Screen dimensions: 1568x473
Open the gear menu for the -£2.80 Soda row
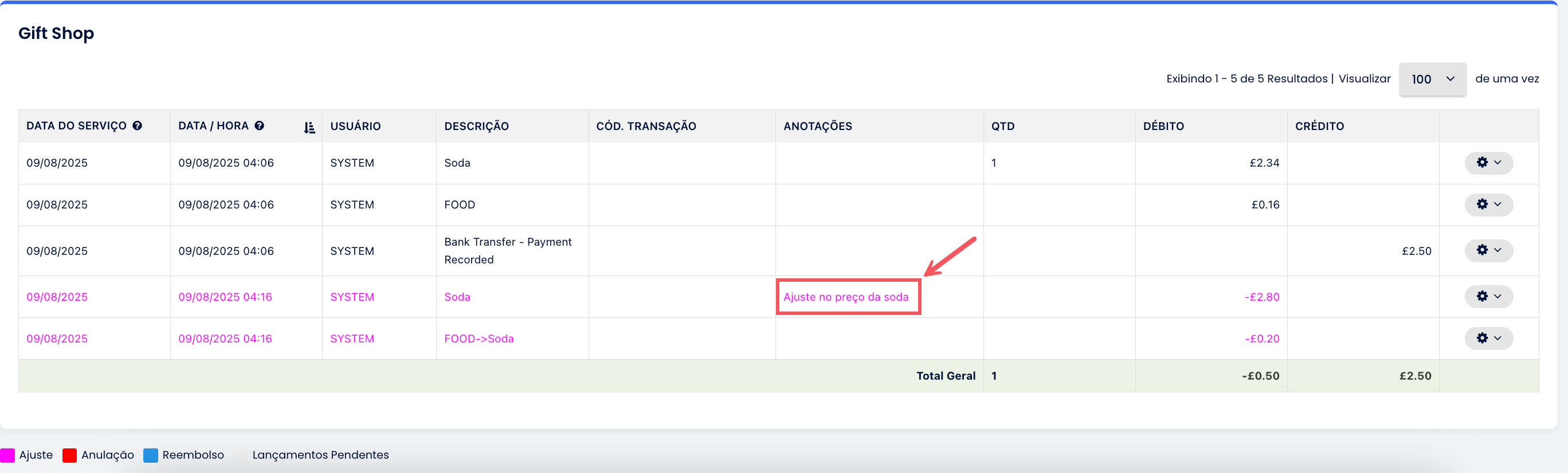tap(1488, 297)
